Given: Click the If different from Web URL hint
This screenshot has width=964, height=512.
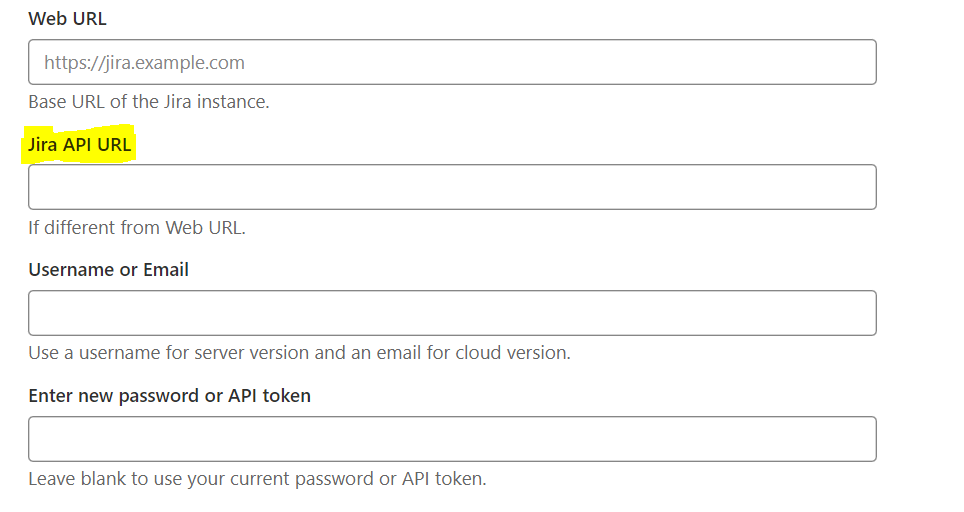Looking at the screenshot, I should click(136, 227).
